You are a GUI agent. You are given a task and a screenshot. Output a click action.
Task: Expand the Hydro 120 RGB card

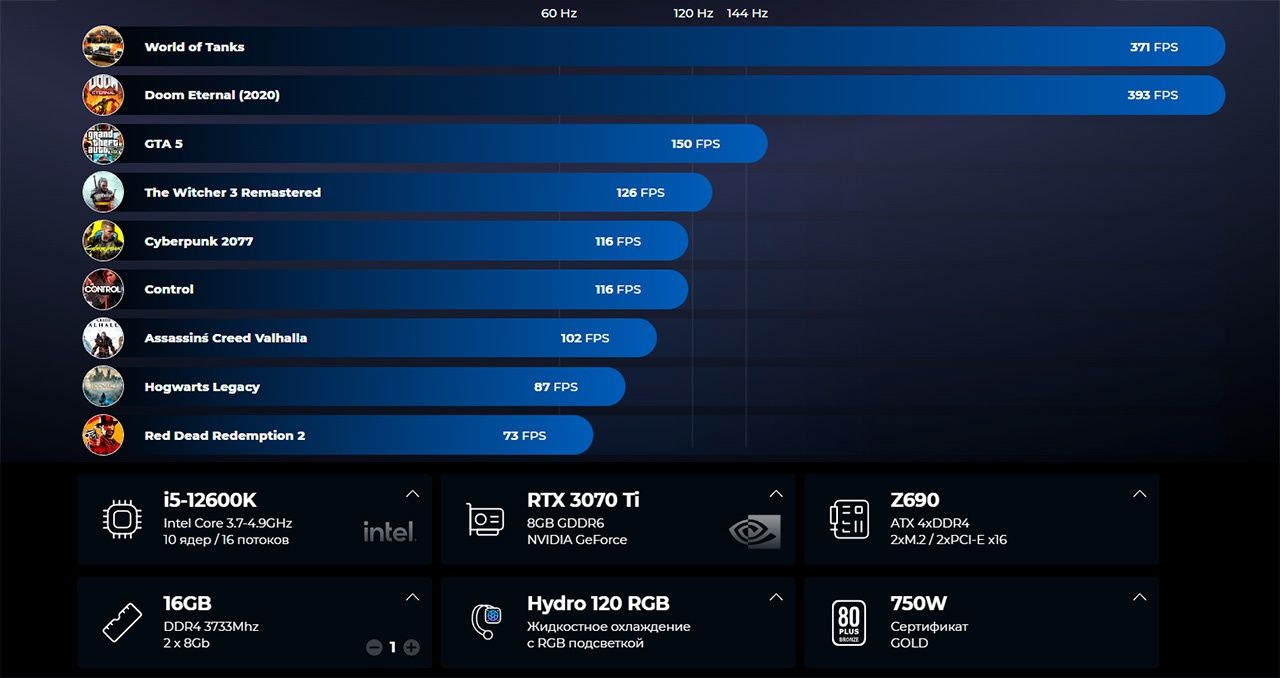tap(776, 597)
